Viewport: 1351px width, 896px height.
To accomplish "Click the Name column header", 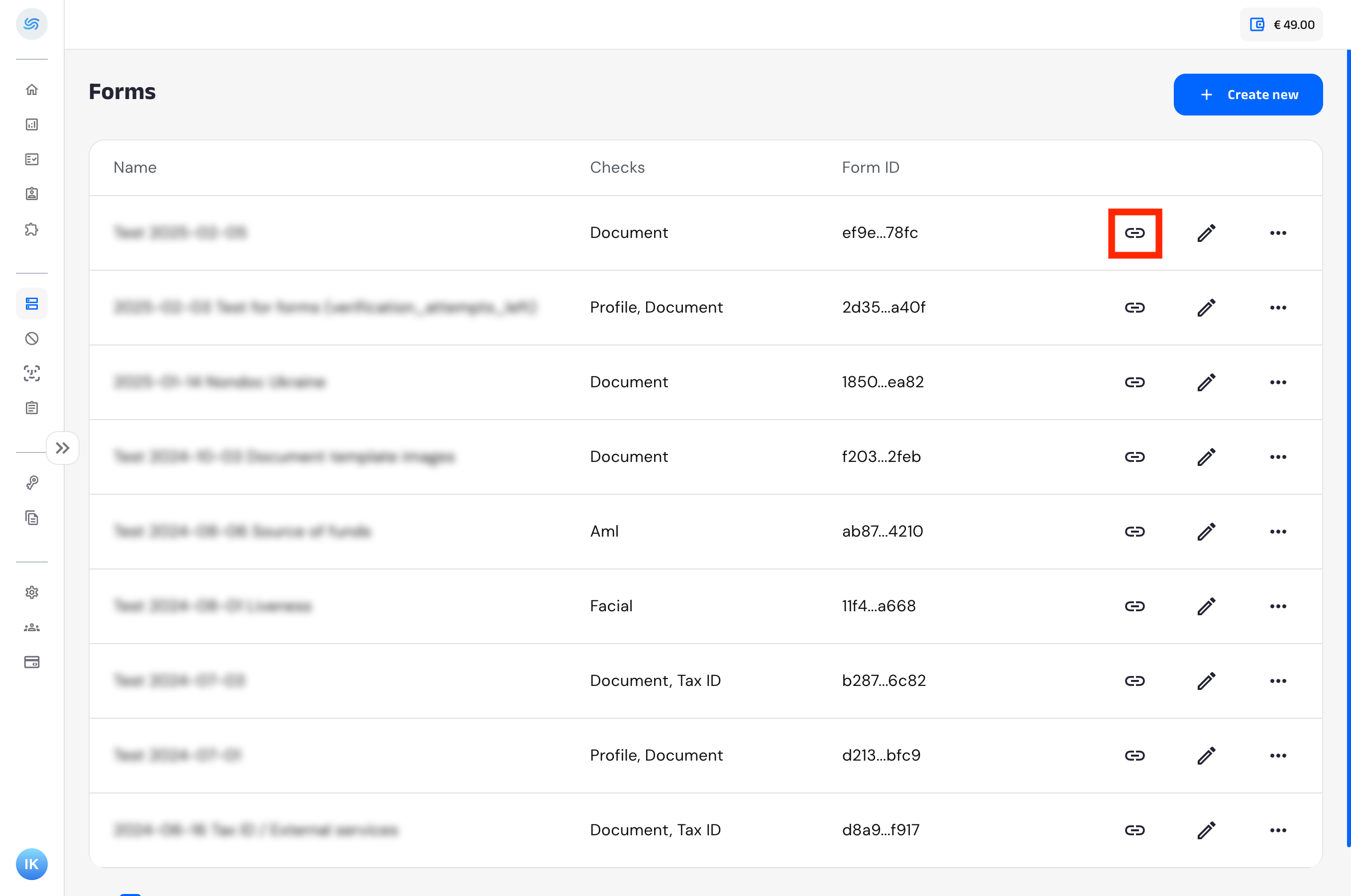I will 135,167.
